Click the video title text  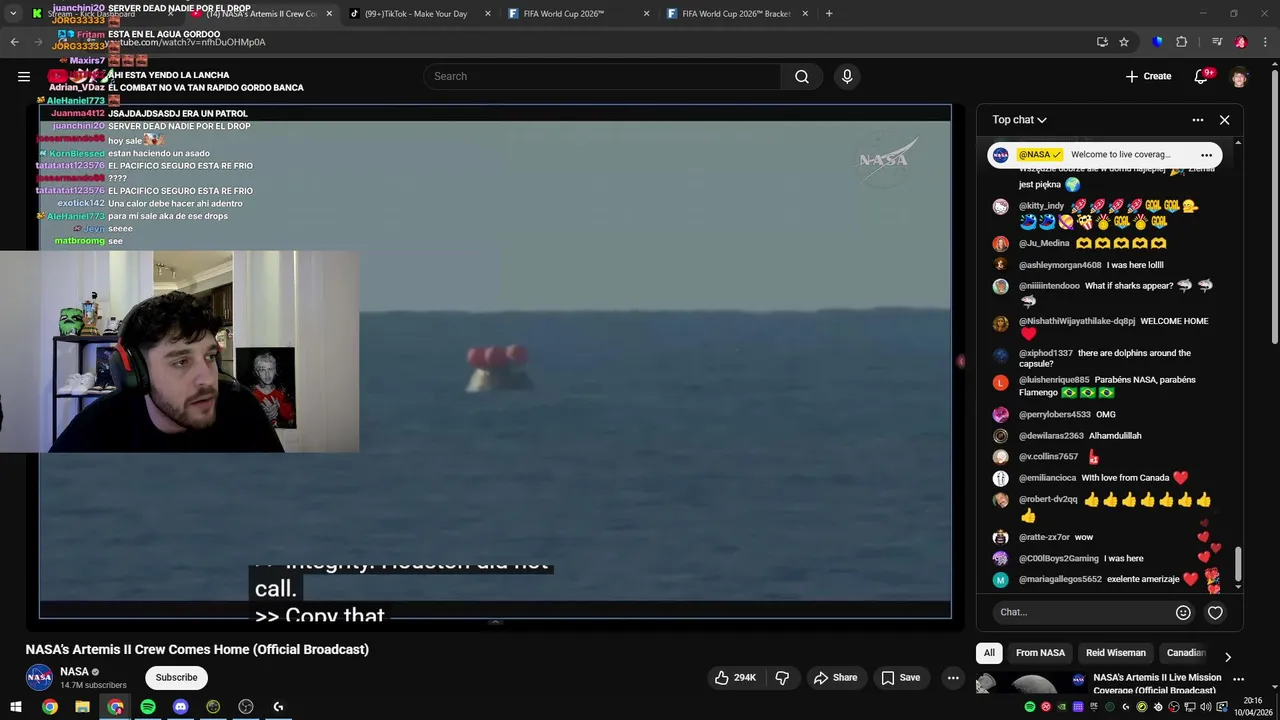pos(197,650)
